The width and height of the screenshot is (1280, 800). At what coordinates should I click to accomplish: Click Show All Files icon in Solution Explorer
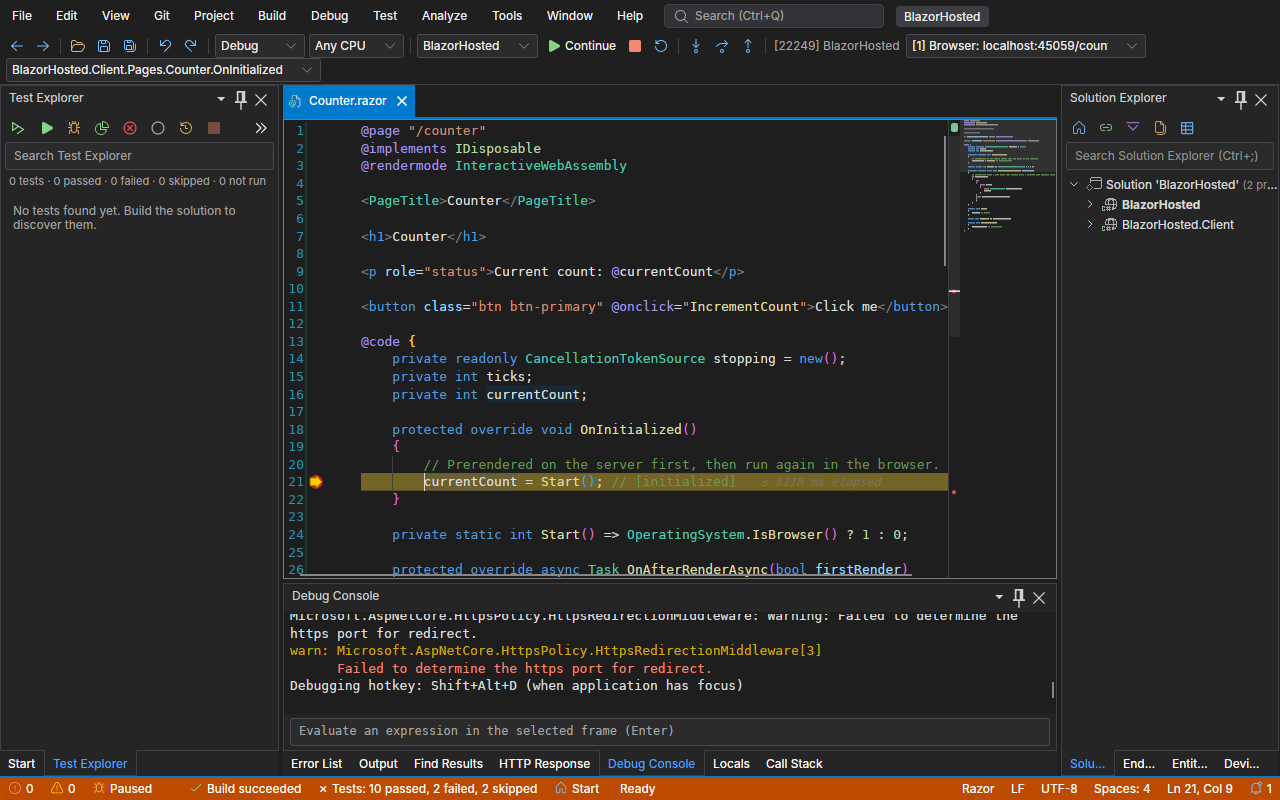pyautogui.click(x=1160, y=128)
